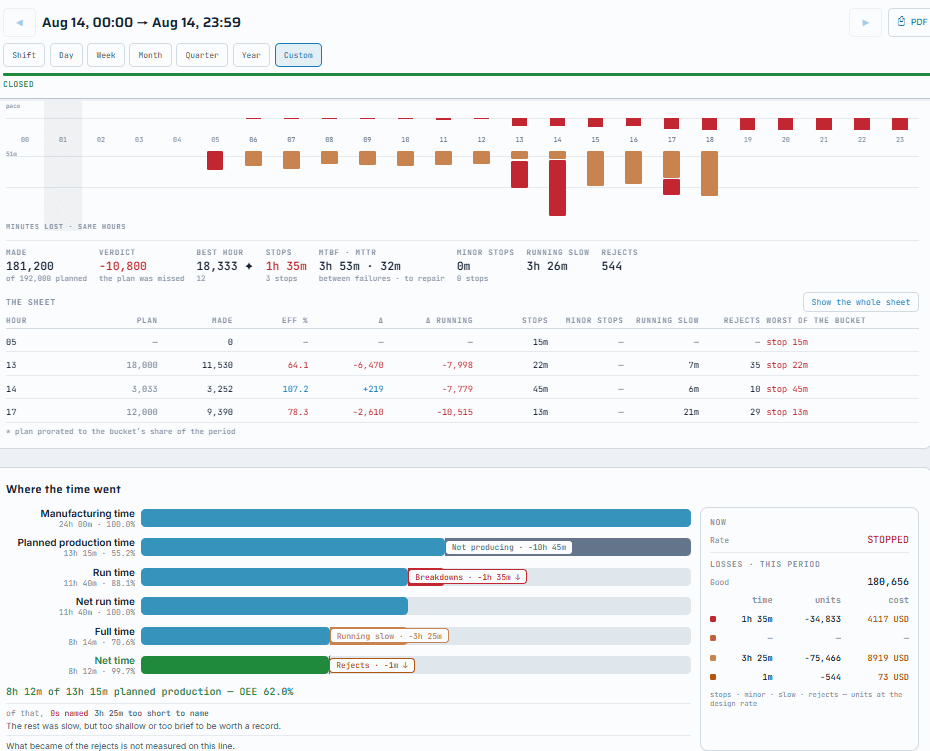
Task: Click the swatch beside 8919 USD
Action: [x=713, y=658]
